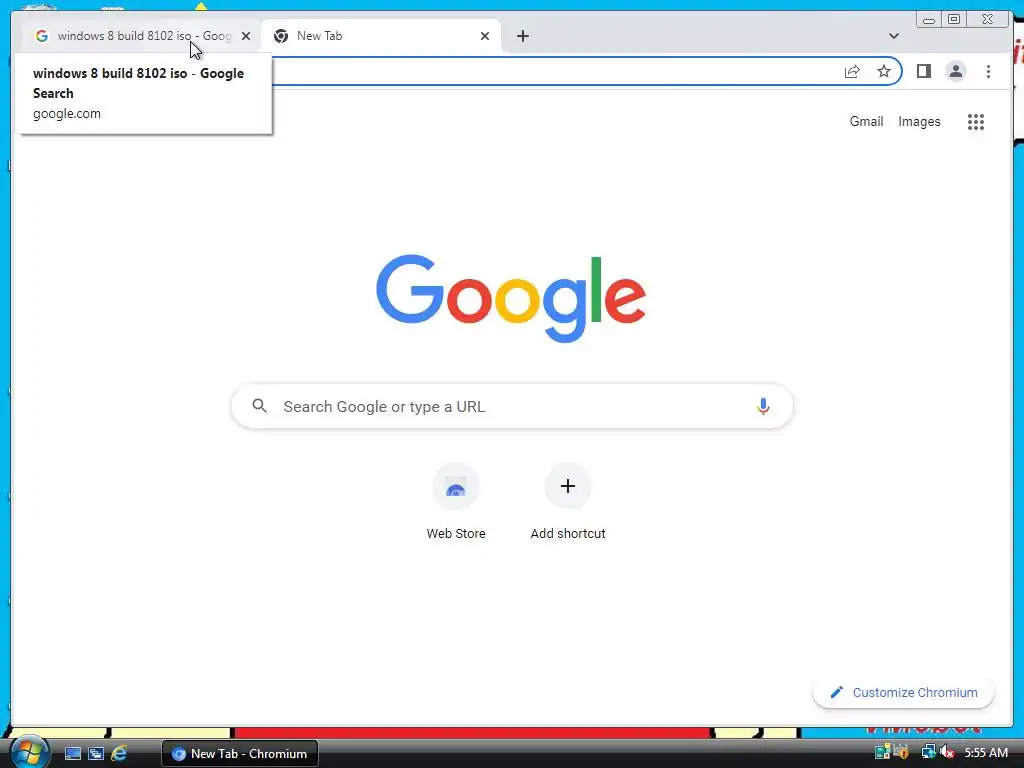Toggle the side panel icon
Screen dimensions: 1024x768
pos(923,71)
